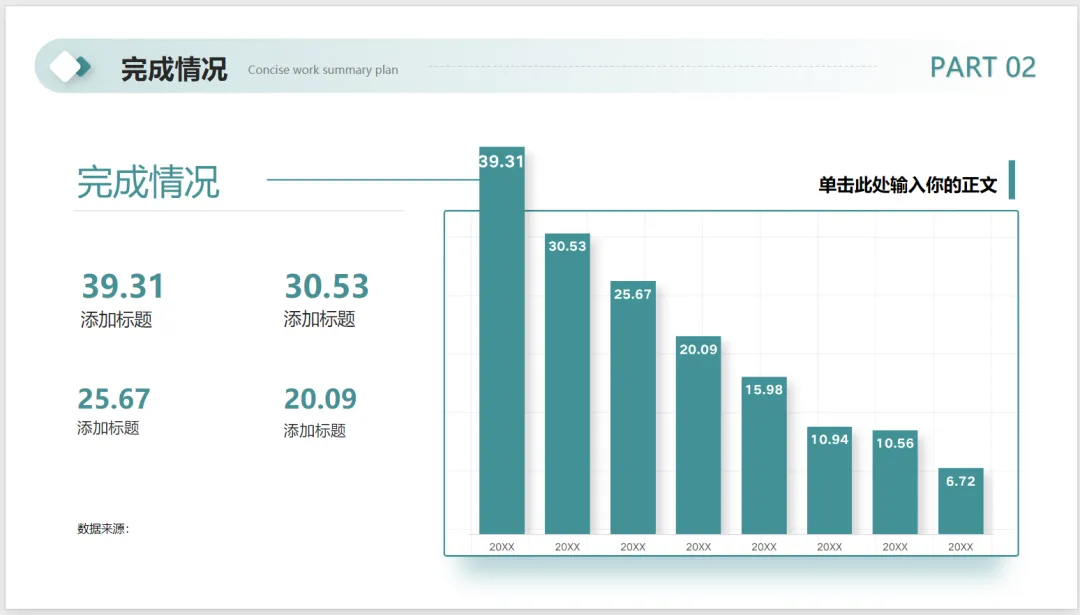The image size is (1080, 615).
Task: Select the chart bar labeled 15.98
Action: [x=764, y=455]
